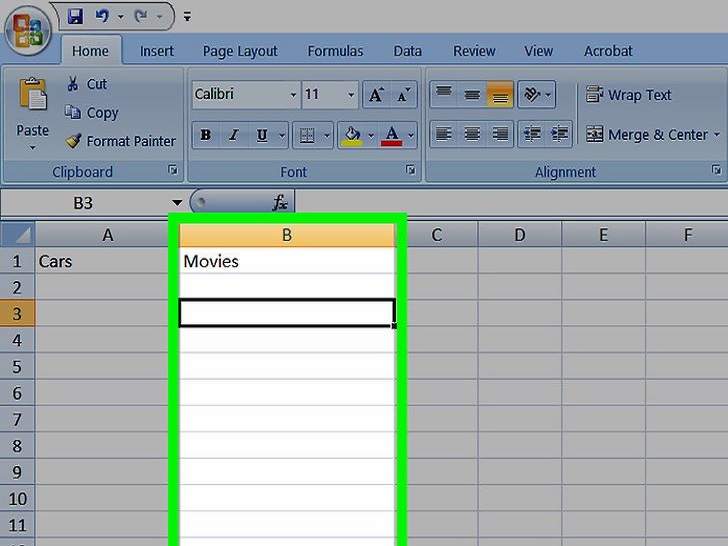
Task: Click the insert function fx icon
Action: pyautogui.click(x=281, y=203)
